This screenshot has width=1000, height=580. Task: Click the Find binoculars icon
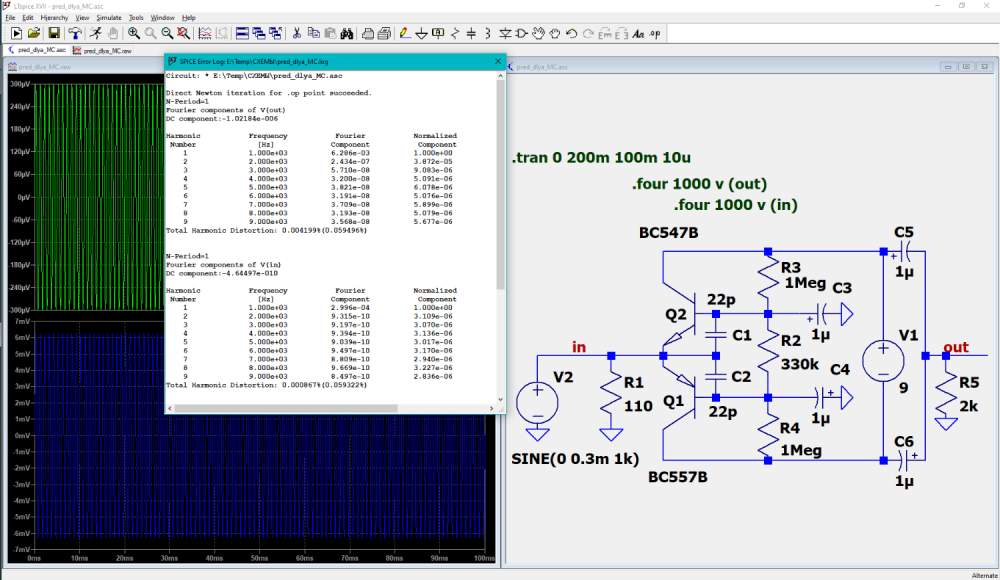coord(349,33)
